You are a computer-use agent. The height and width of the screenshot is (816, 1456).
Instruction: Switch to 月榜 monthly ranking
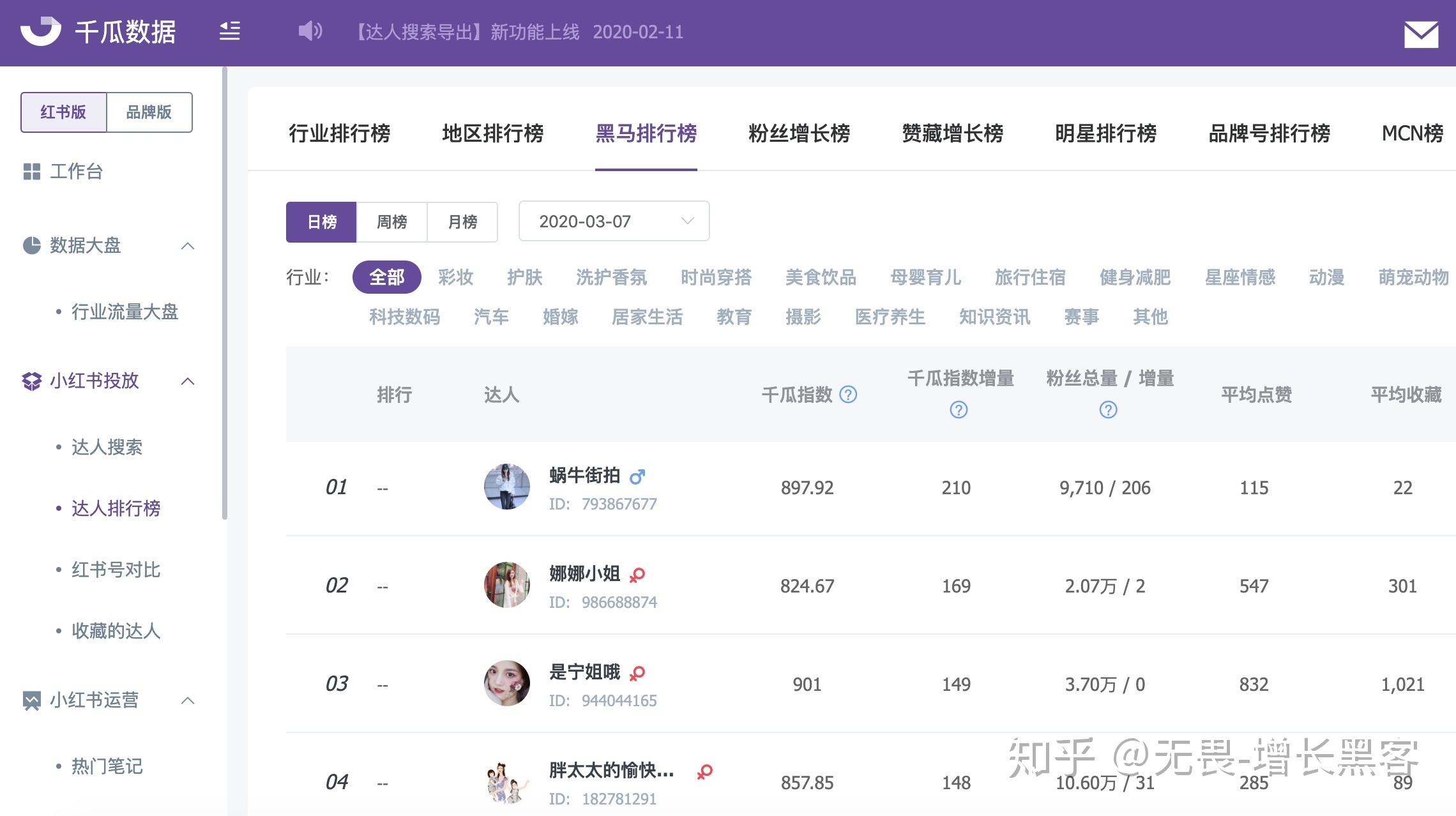(462, 222)
